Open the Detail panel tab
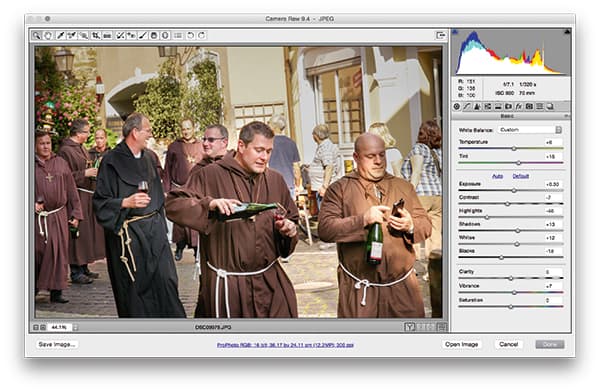 [477, 107]
